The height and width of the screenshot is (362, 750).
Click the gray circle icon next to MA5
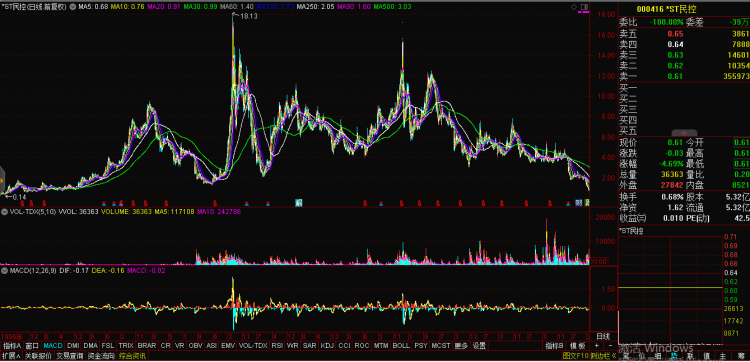pos(73,7)
